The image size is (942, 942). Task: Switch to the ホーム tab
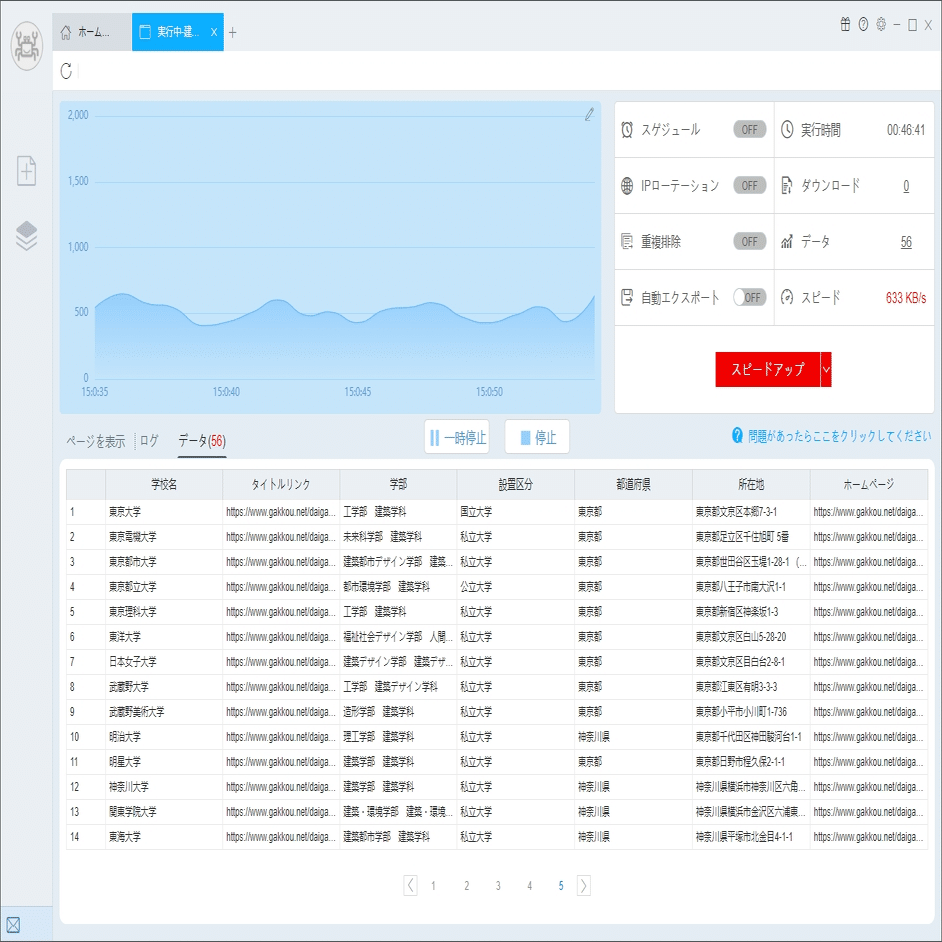pyautogui.click(x=92, y=32)
